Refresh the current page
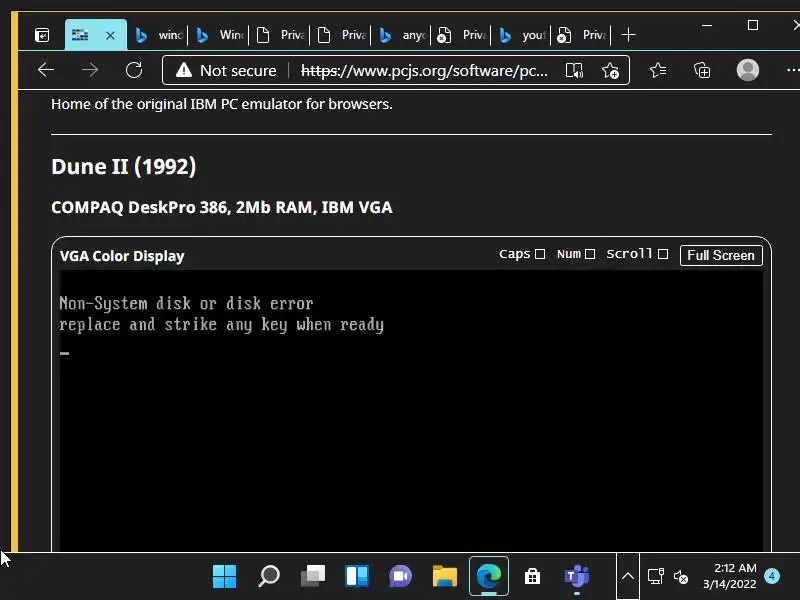 click(x=134, y=70)
